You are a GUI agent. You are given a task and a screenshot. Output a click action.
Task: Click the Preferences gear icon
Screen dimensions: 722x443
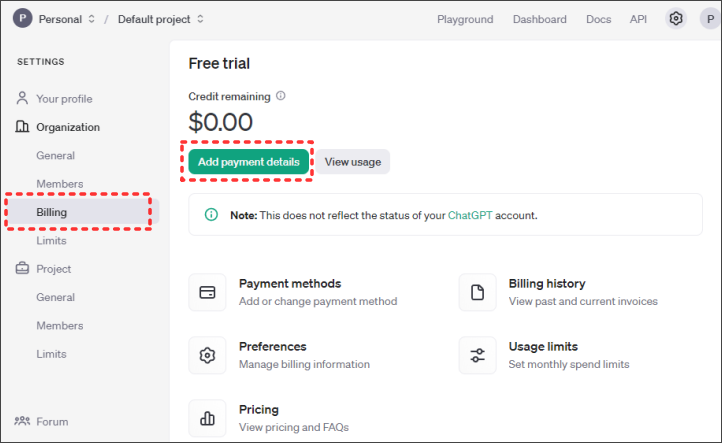pyautogui.click(x=208, y=355)
